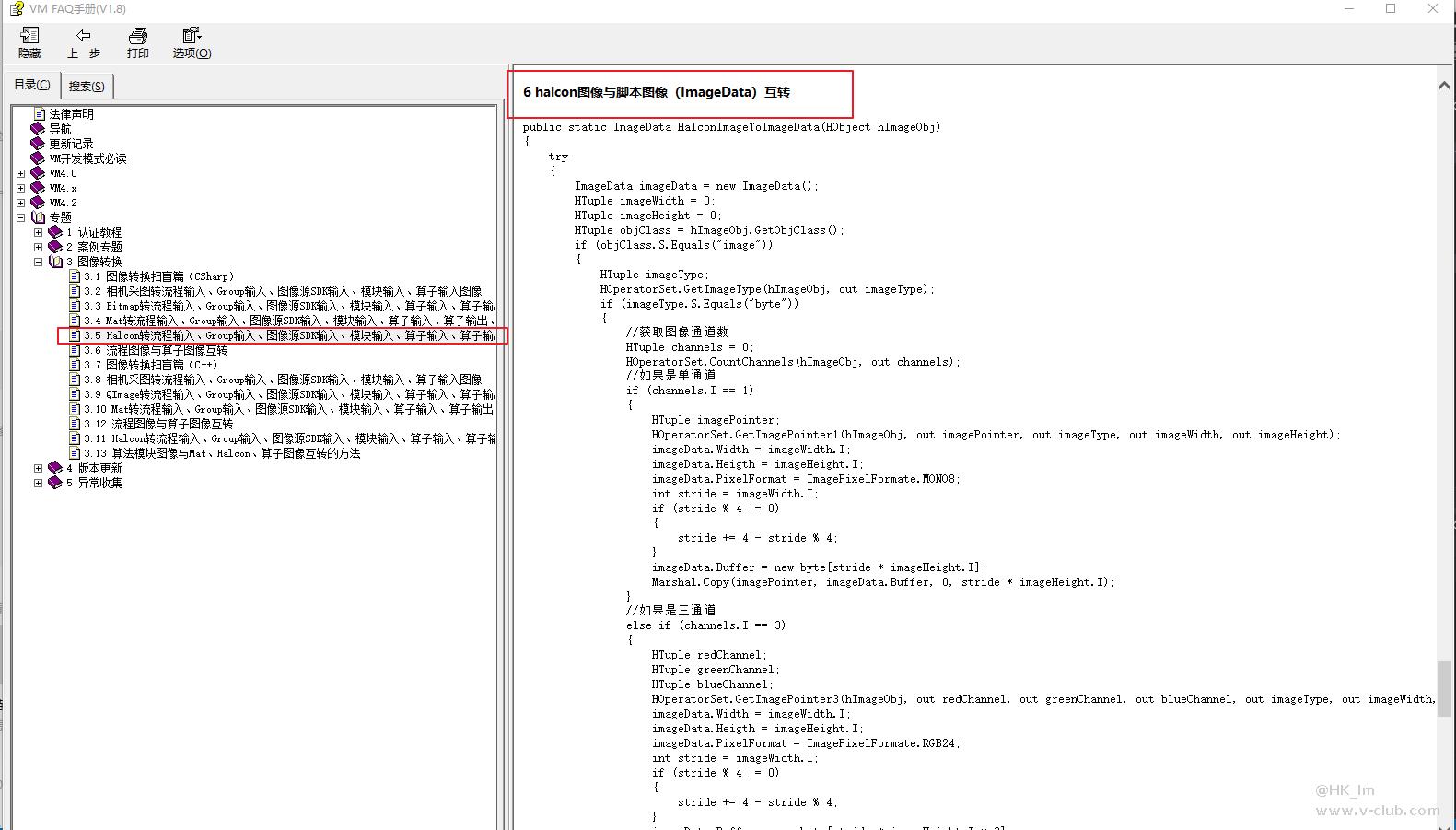Open the 选项 (Options) toolbar icon
The height and width of the screenshot is (830, 1456).
[x=192, y=36]
